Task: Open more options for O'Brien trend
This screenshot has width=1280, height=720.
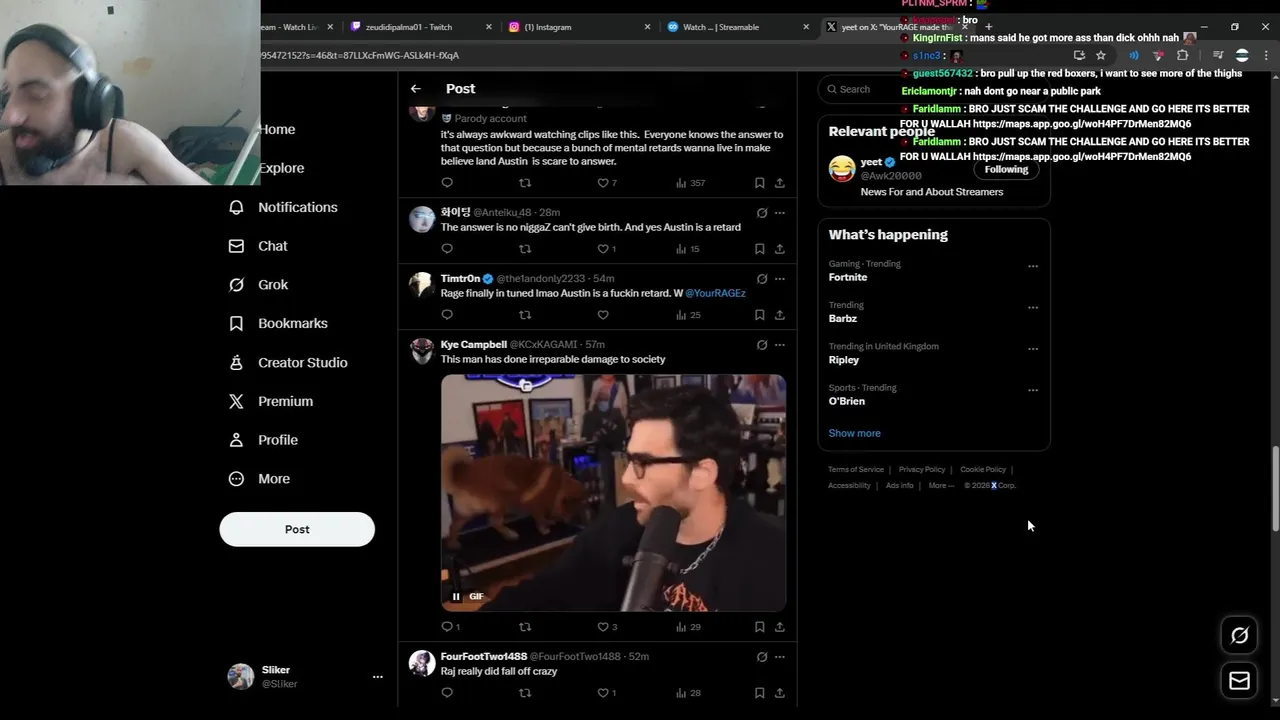Action: coord(1033,390)
